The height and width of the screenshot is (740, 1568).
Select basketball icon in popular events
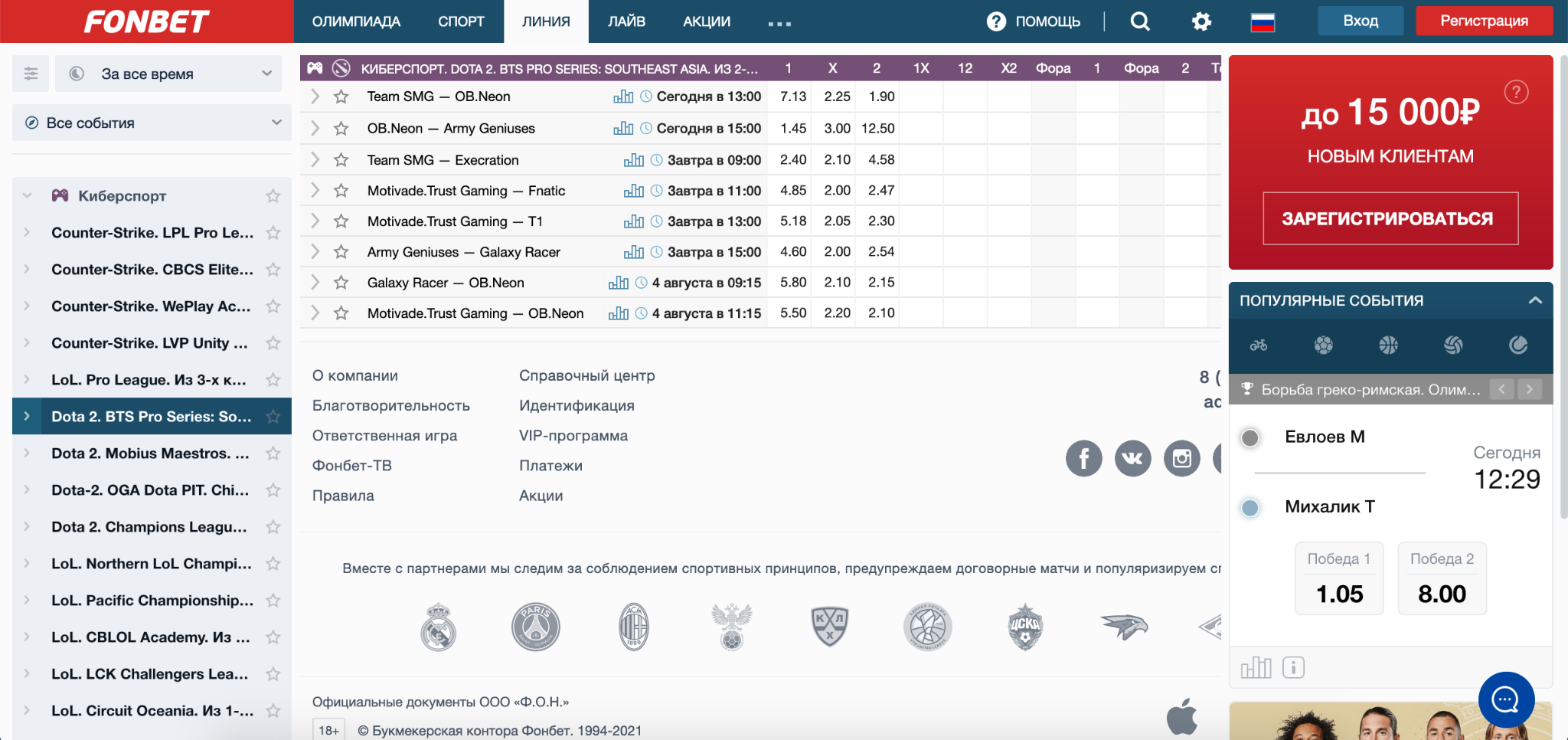coord(1389,345)
